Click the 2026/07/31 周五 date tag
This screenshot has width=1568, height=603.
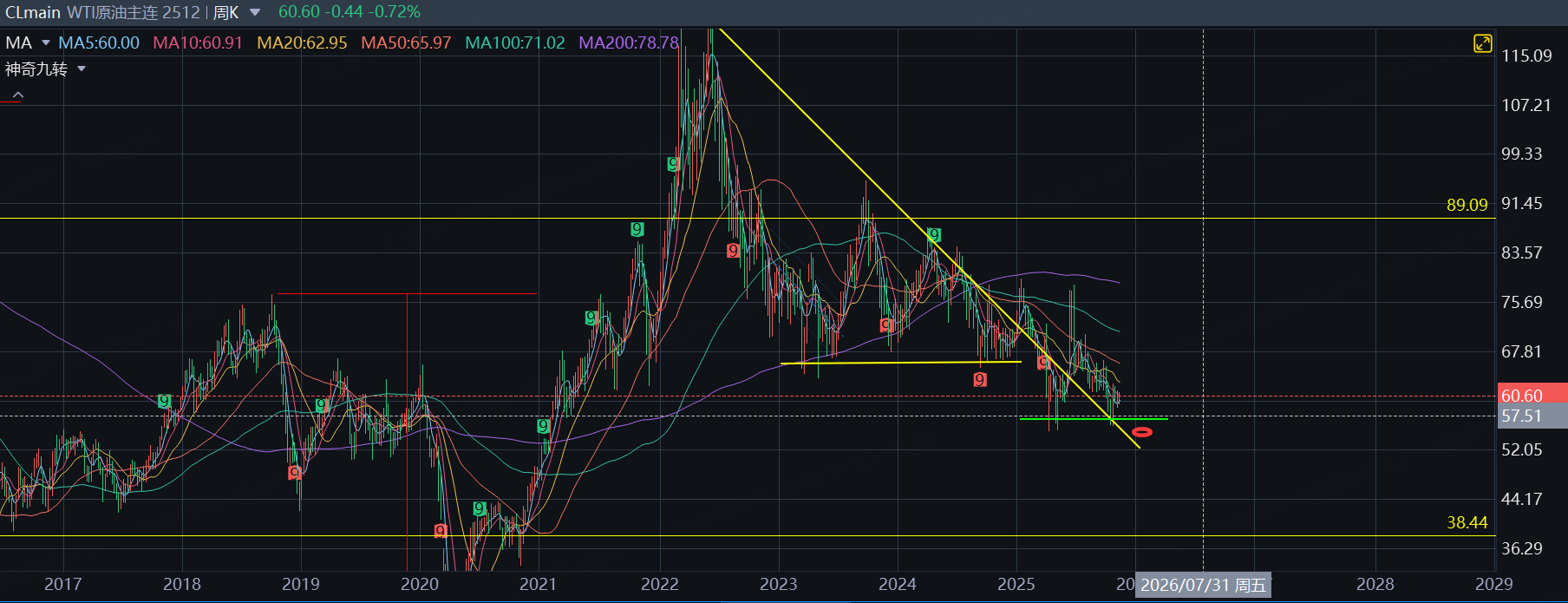pyautogui.click(x=1203, y=585)
